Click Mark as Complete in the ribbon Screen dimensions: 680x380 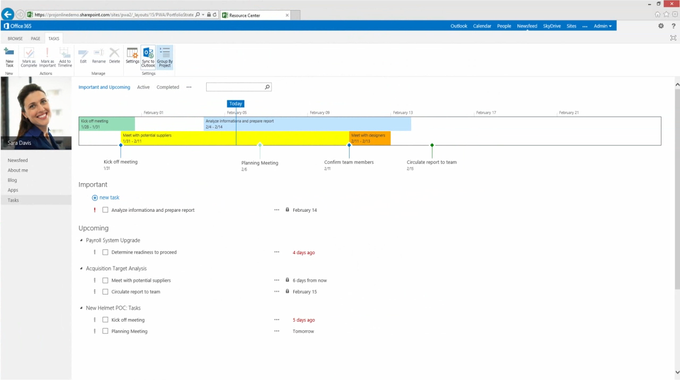(x=29, y=57)
